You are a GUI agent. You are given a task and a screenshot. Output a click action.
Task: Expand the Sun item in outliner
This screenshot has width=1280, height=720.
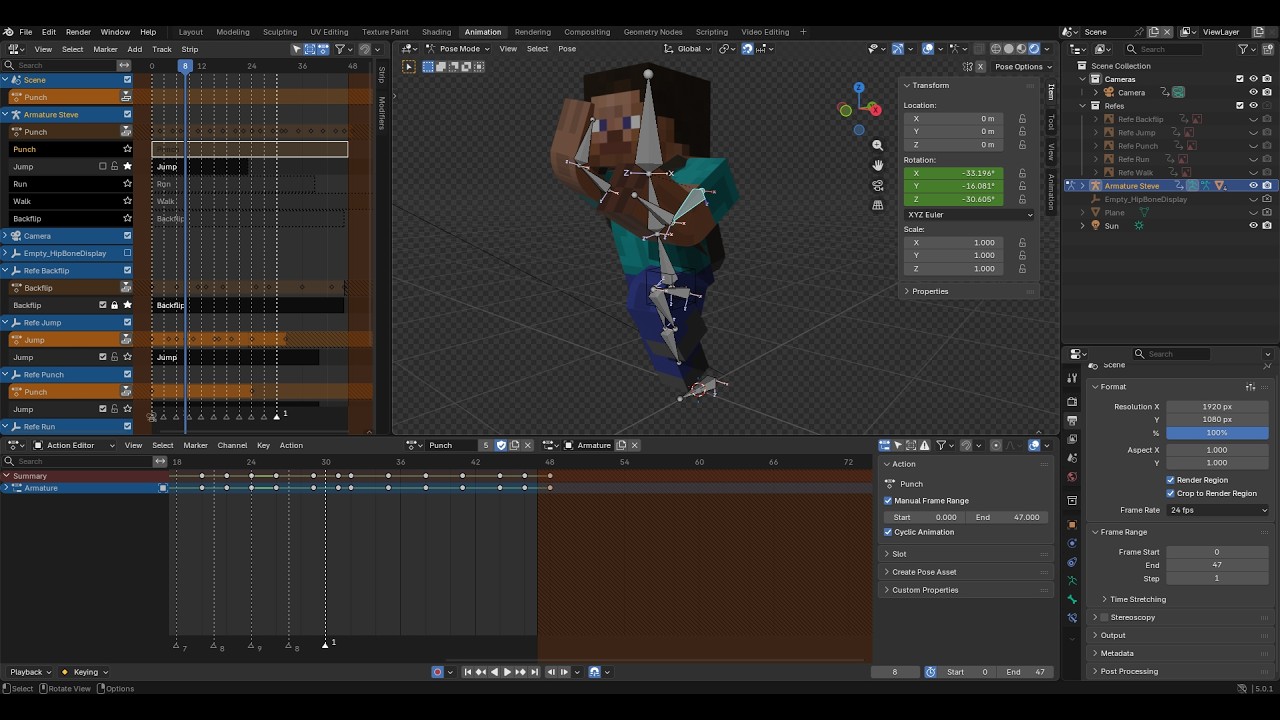pos(1082,226)
